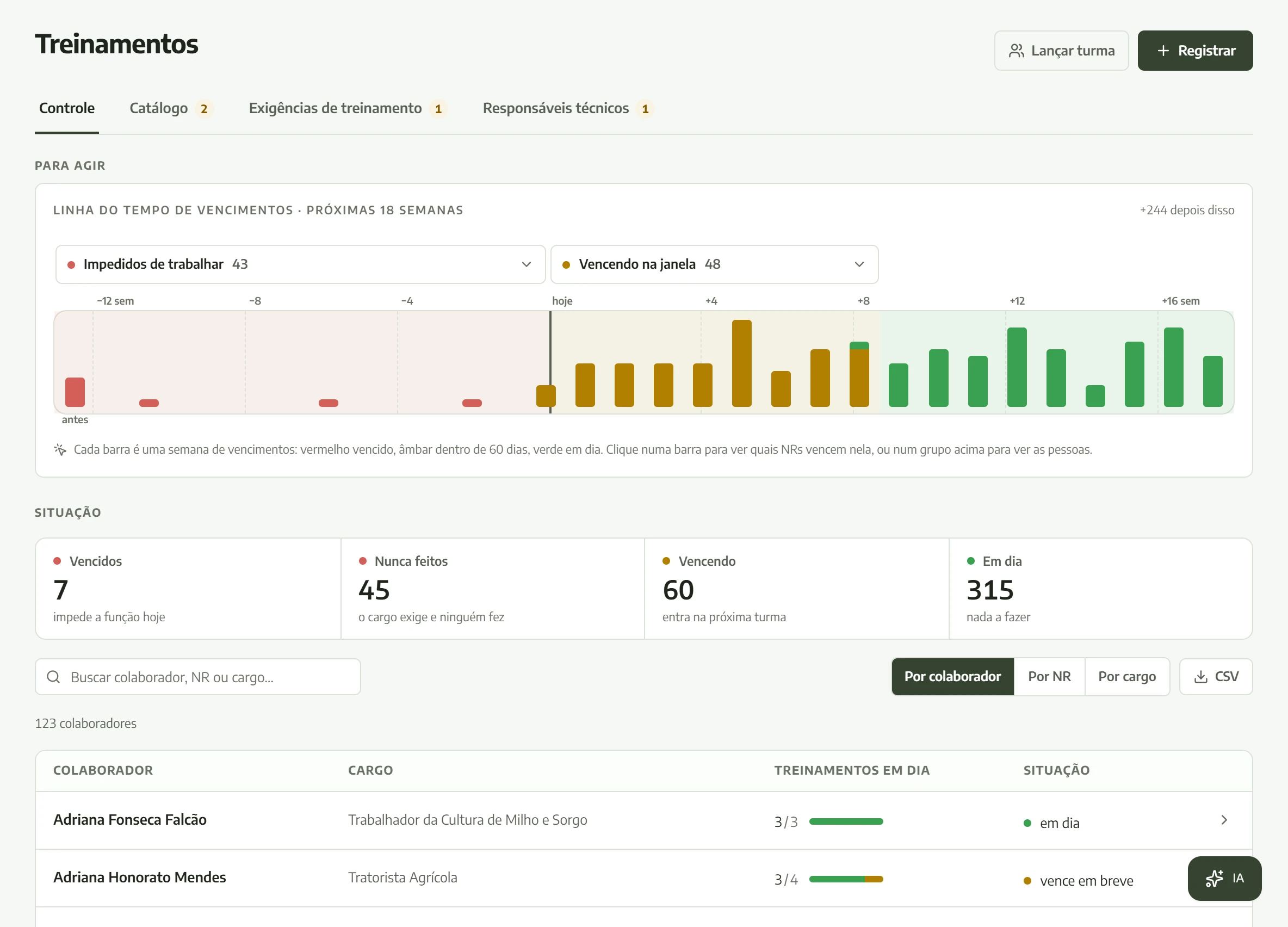1288x927 pixels.
Task: Click the amber-green stacked bar at +8
Action: tap(859, 374)
